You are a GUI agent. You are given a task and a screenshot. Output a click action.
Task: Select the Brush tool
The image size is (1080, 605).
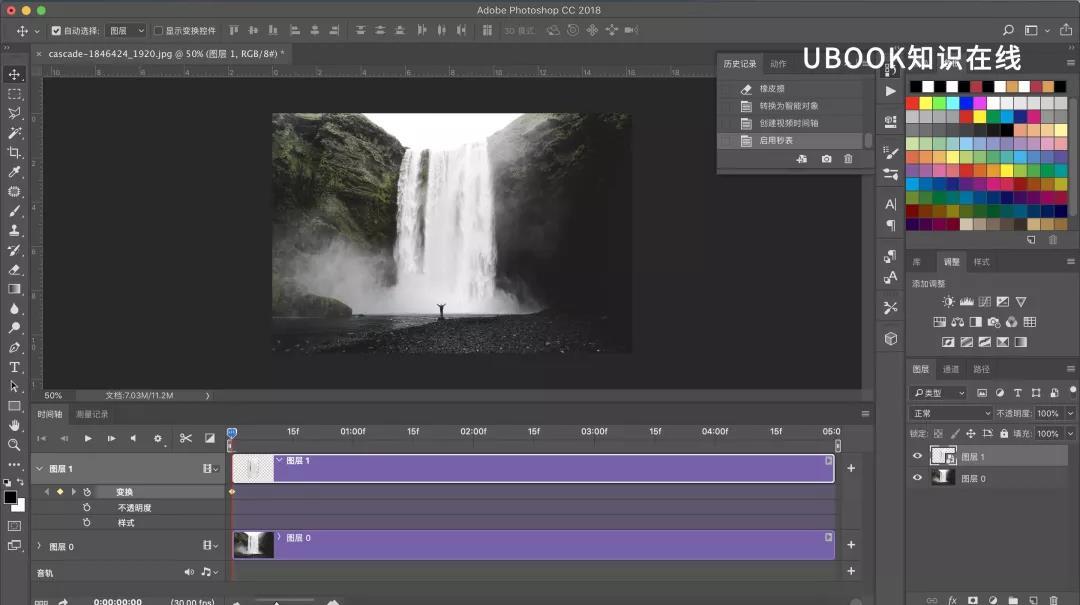pyautogui.click(x=14, y=211)
